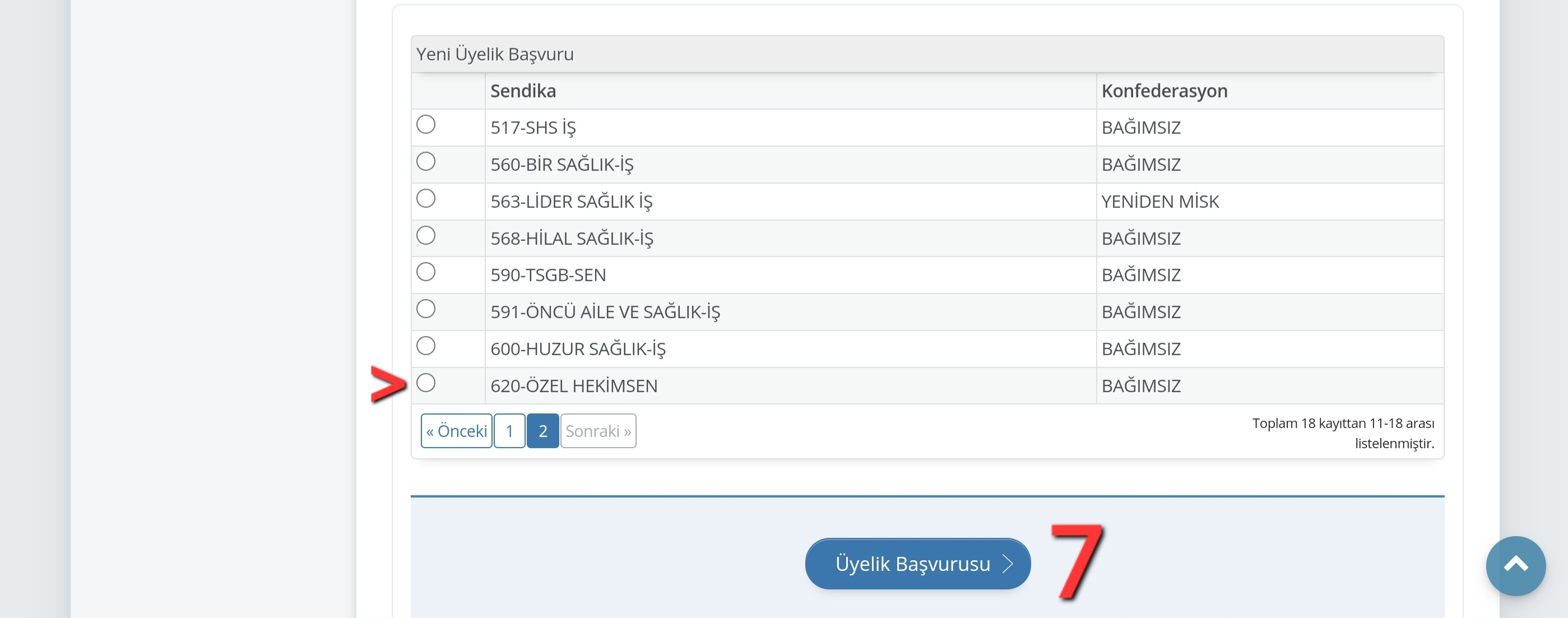Click BAĞIMSIZ in the 620-ÖZEL HEKİMSEN row
Screen dimensions: 1568x618
point(1142,386)
